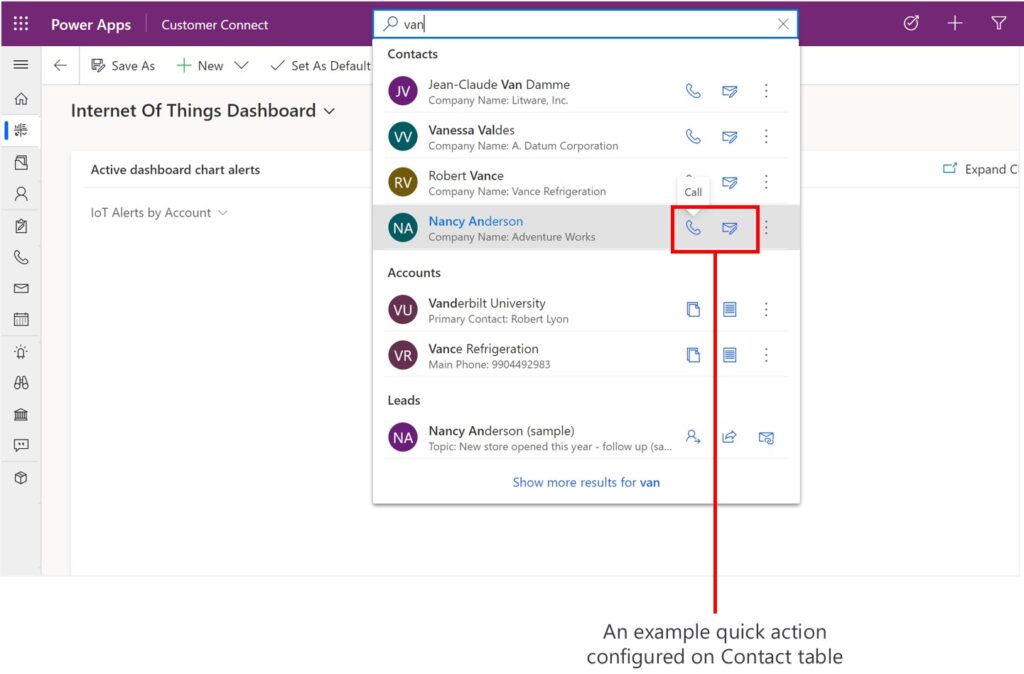Click Show more results for van
The width and height of the screenshot is (1024, 674).
(586, 482)
